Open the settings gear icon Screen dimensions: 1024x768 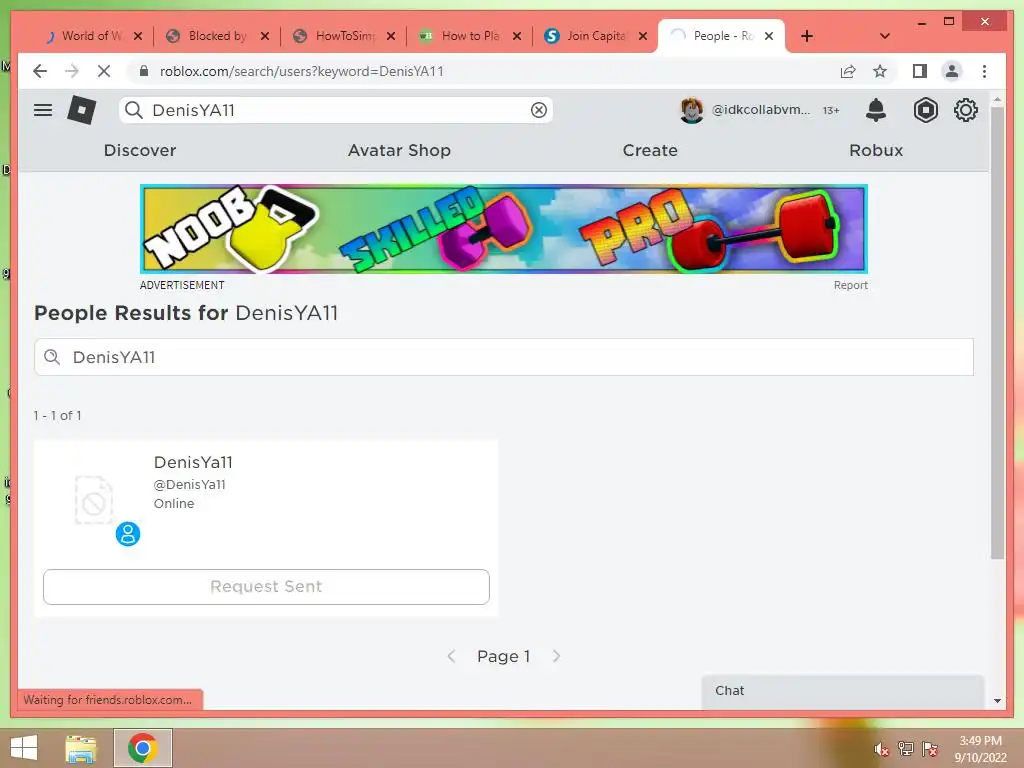pyautogui.click(x=965, y=110)
